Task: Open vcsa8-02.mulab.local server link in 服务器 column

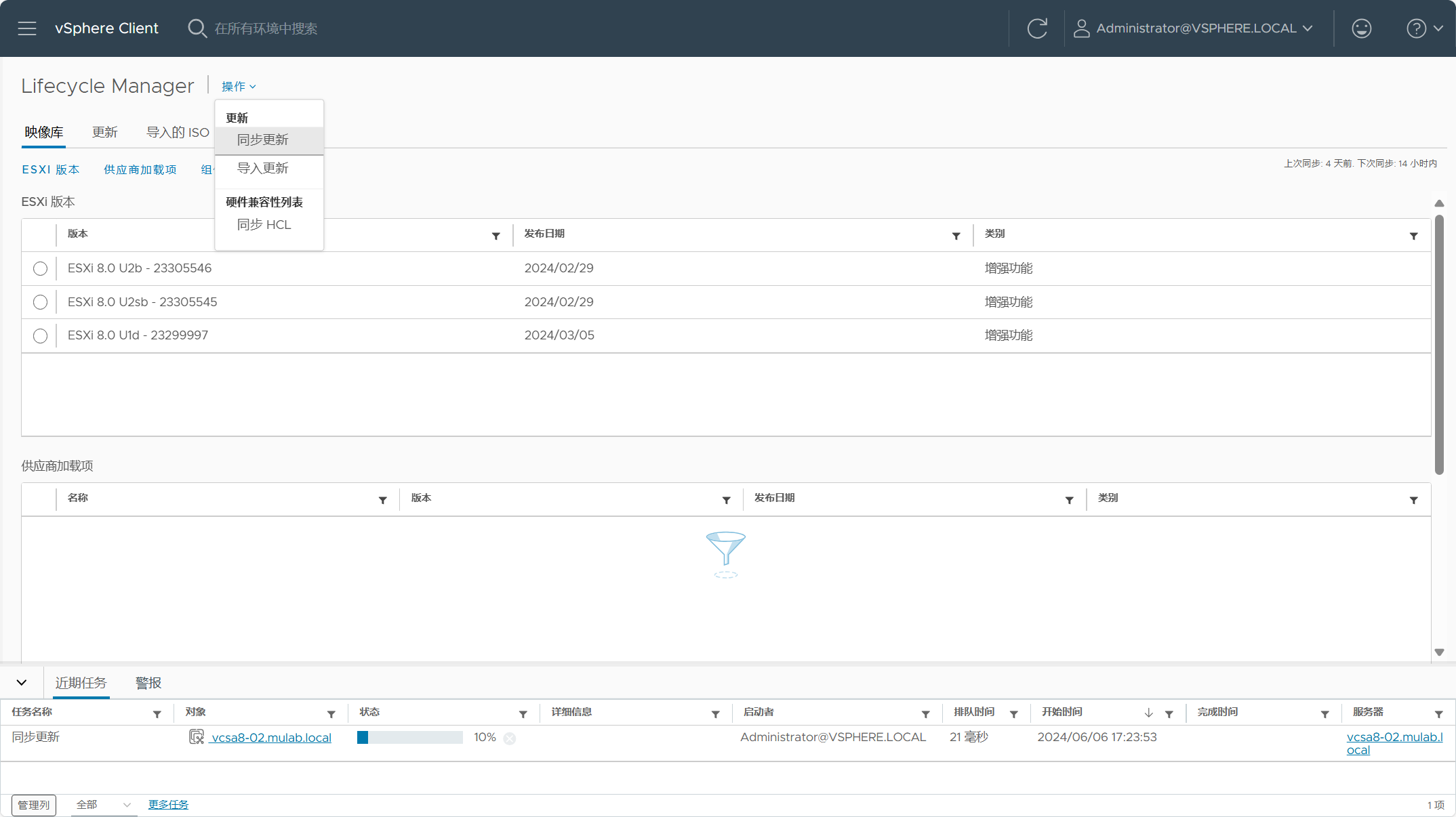Action: pos(1395,743)
